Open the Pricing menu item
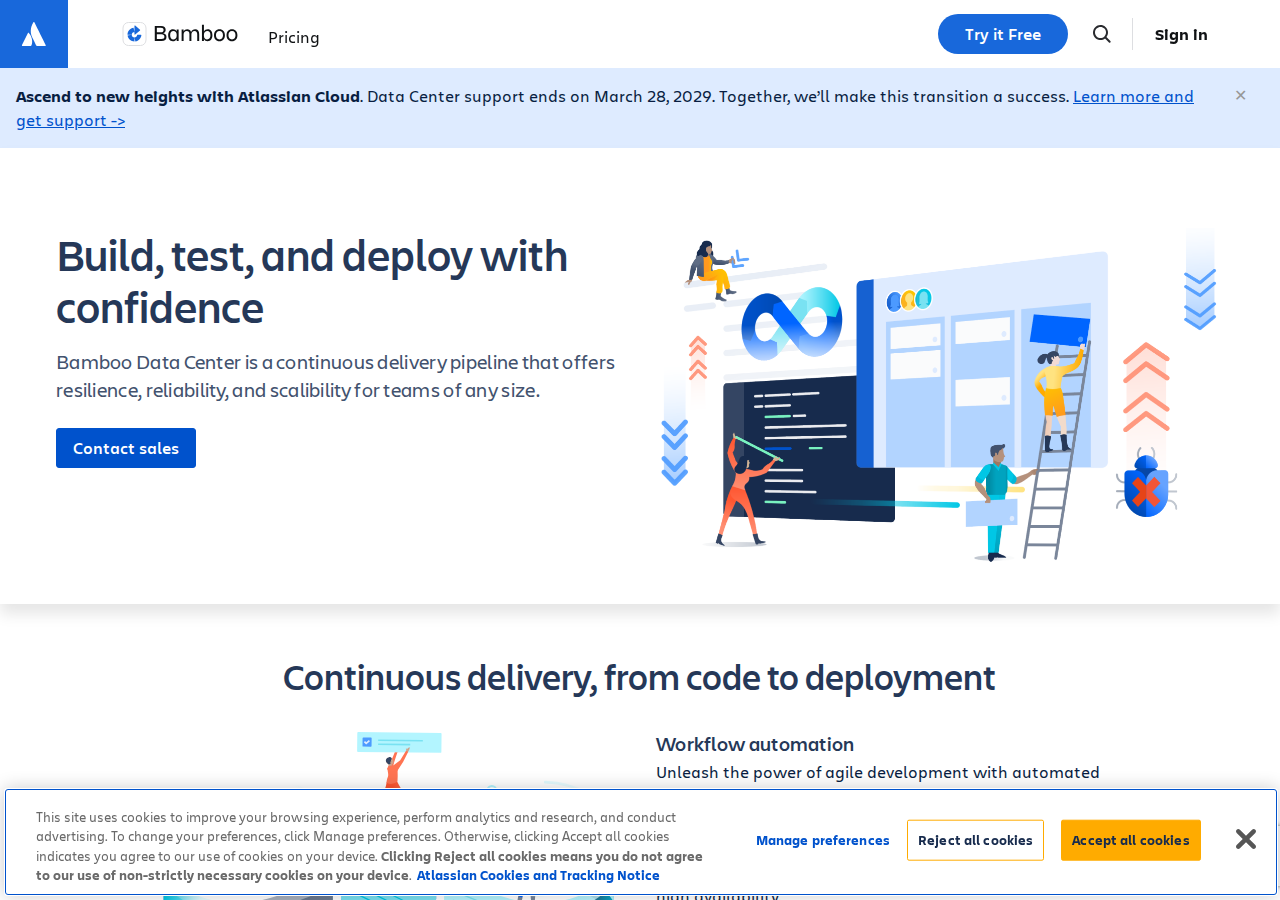Viewport: 1280px width, 900px height. click(294, 37)
